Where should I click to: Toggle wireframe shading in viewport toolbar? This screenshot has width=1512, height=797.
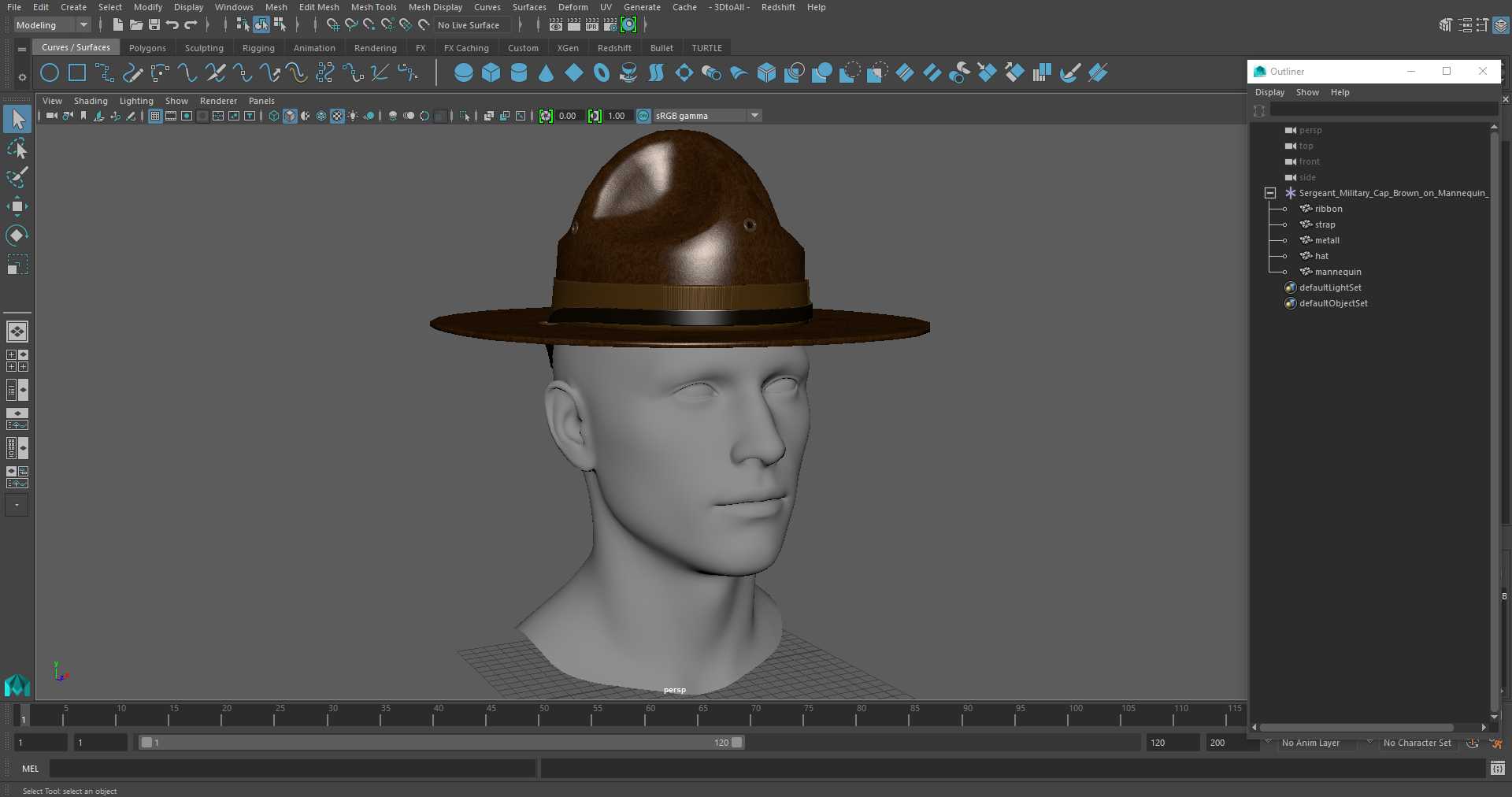tap(274, 116)
